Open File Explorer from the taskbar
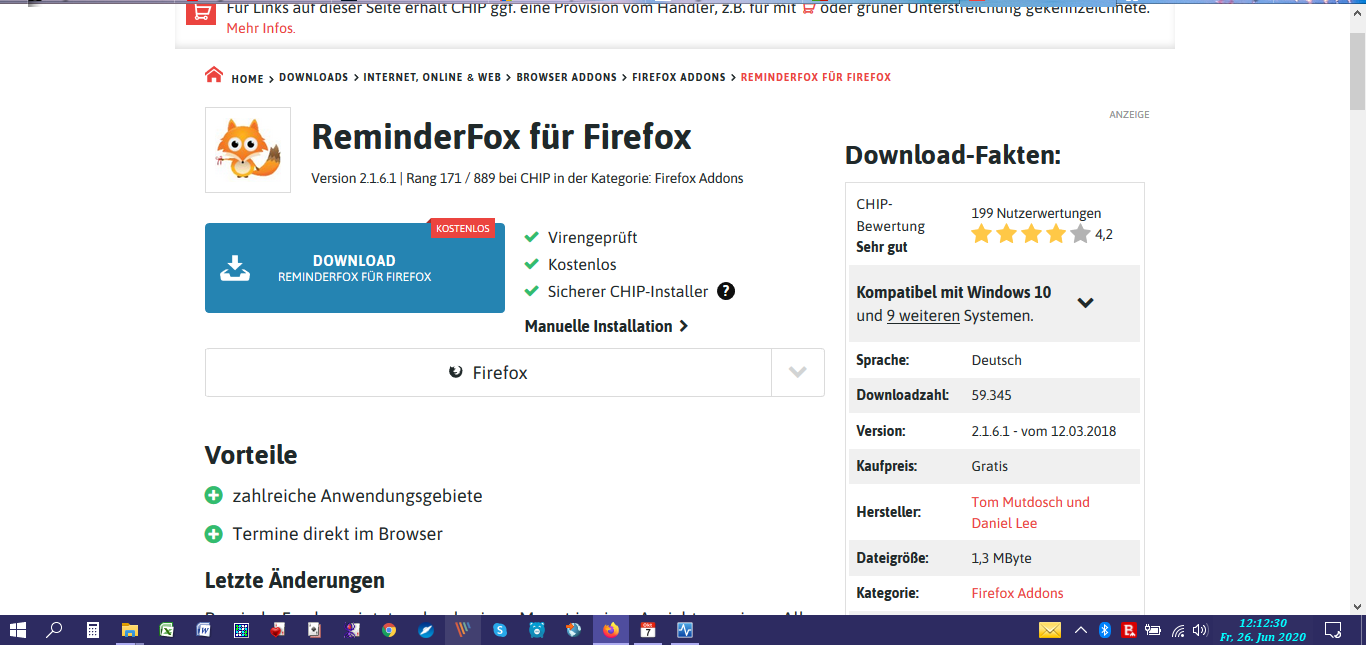Viewport: 1366px width, 645px height. (x=130, y=630)
